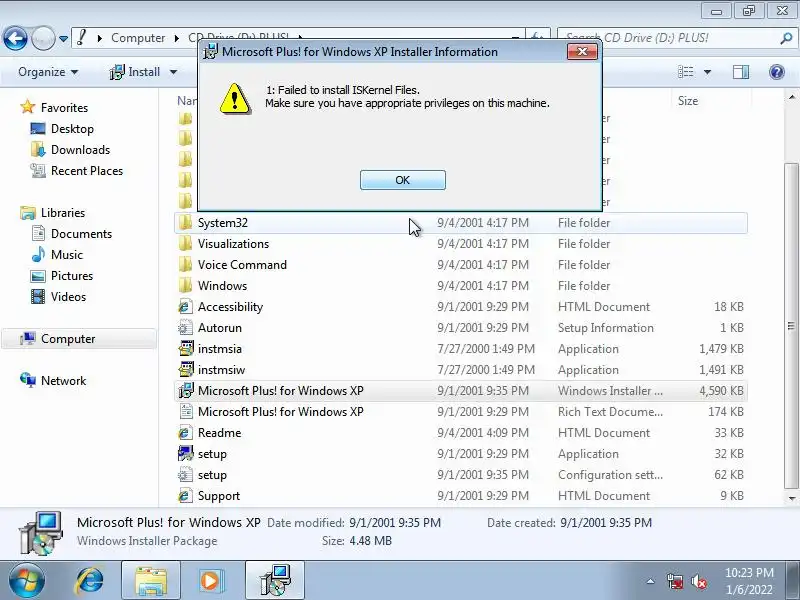800x600 pixels.
Task: Sort files by the Size column
Action: (687, 101)
